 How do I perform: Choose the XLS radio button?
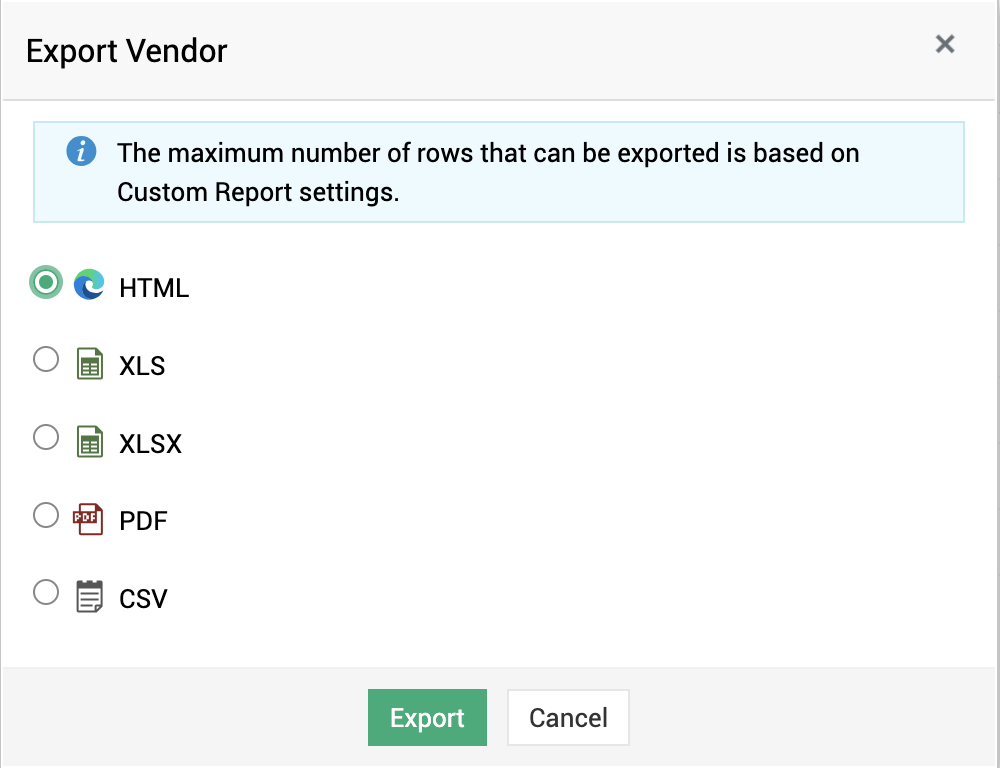46,359
